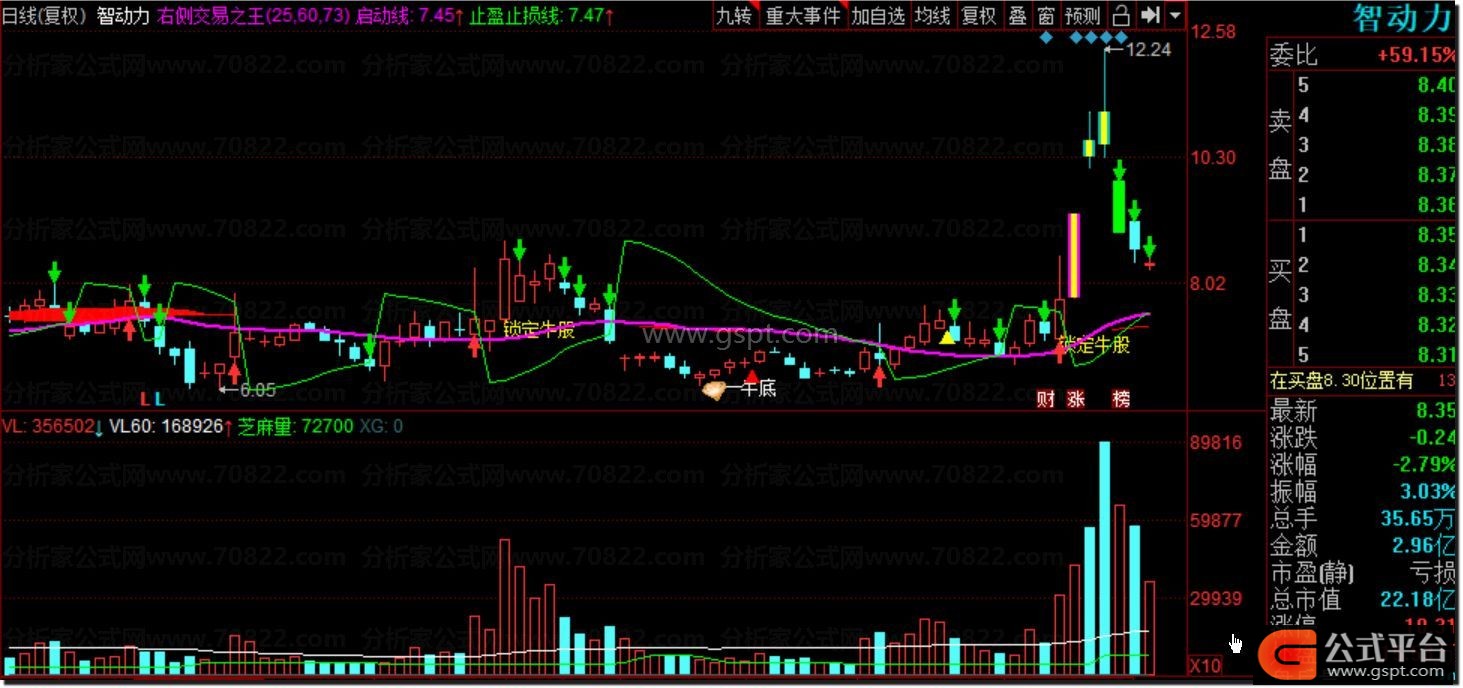Click the 涨 marker below the chart
The width and height of the screenshot is (1463, 688).
[1076, 399]
